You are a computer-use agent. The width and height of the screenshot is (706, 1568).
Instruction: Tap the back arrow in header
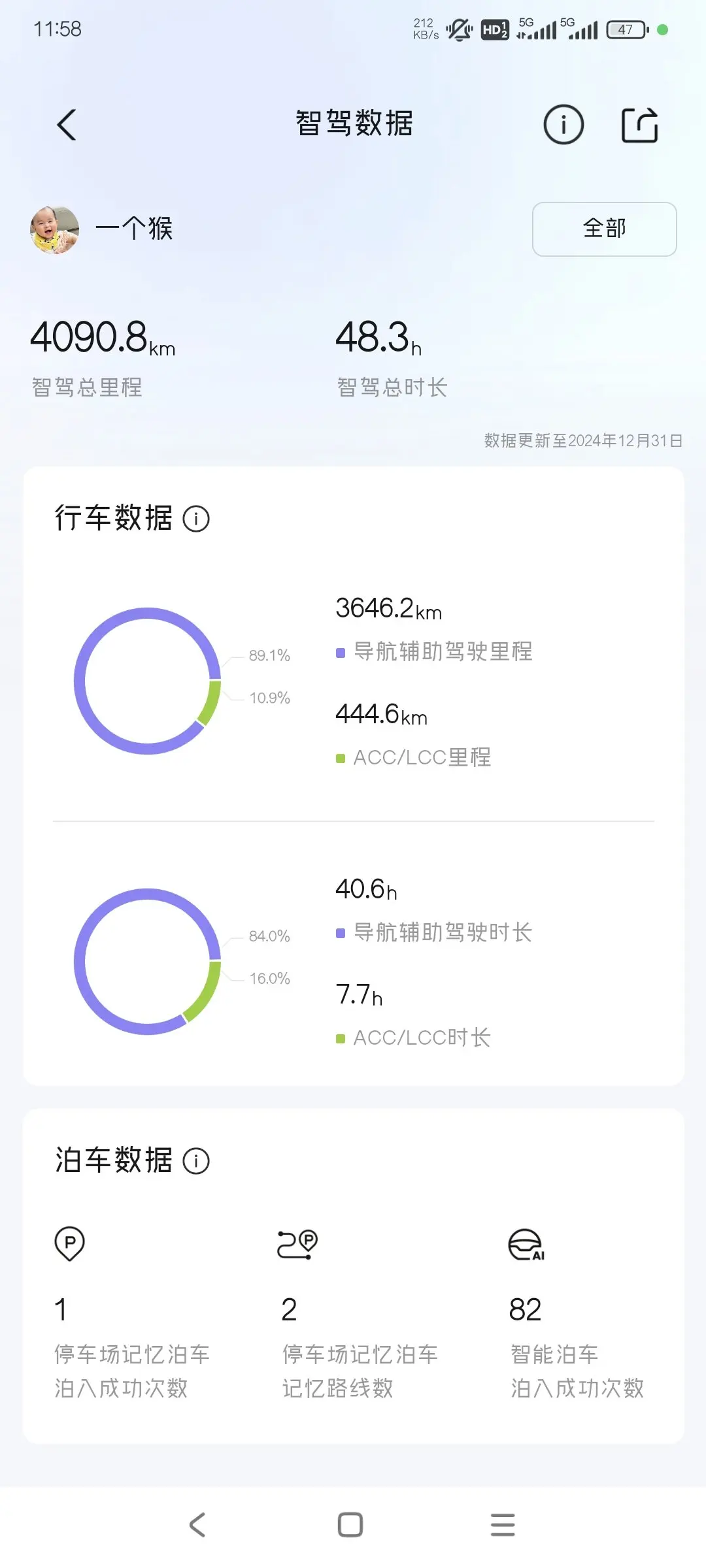(x=67, y=124)
